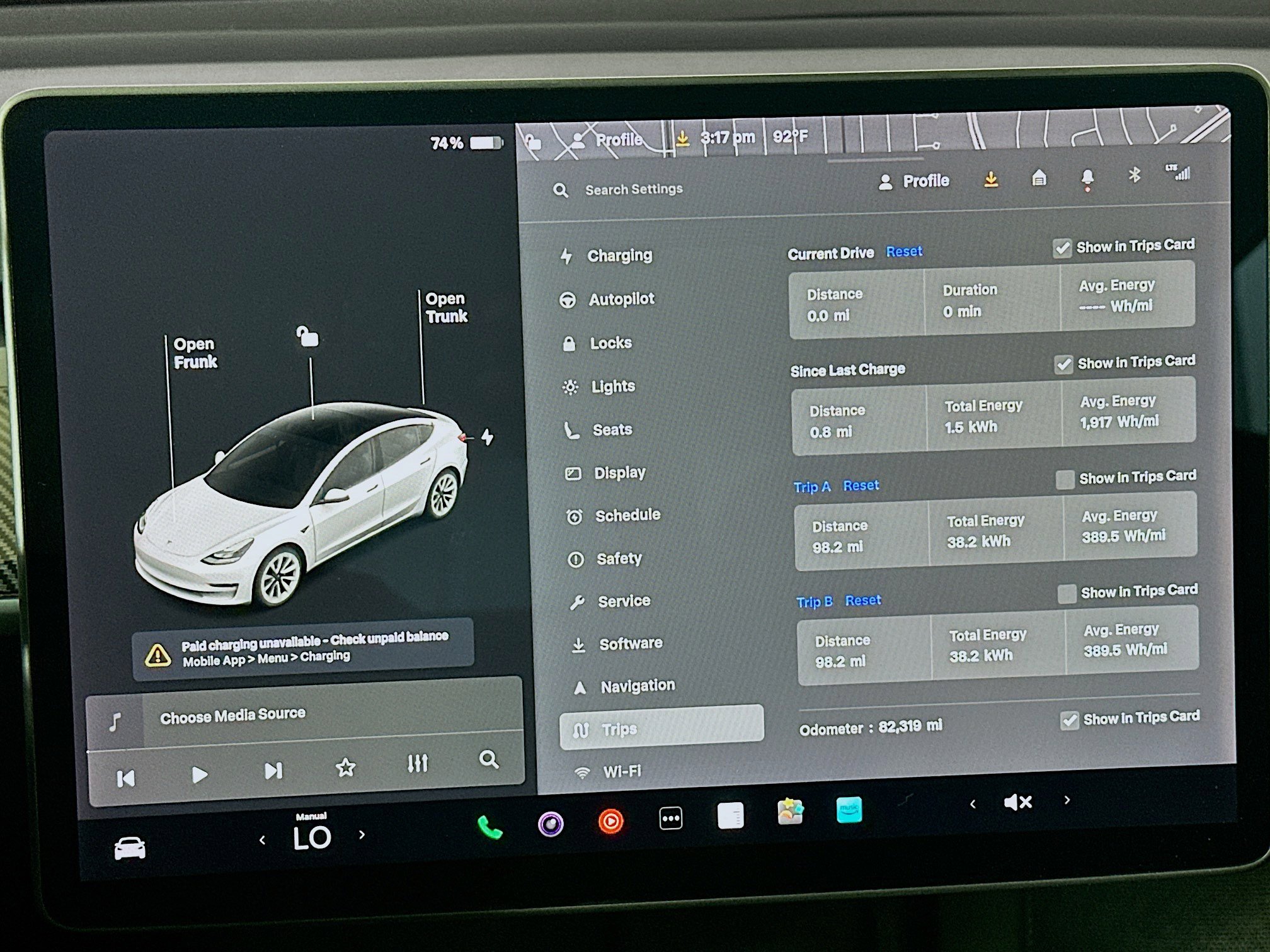Tap the LO temperature setting

click(x=312, y=838)
